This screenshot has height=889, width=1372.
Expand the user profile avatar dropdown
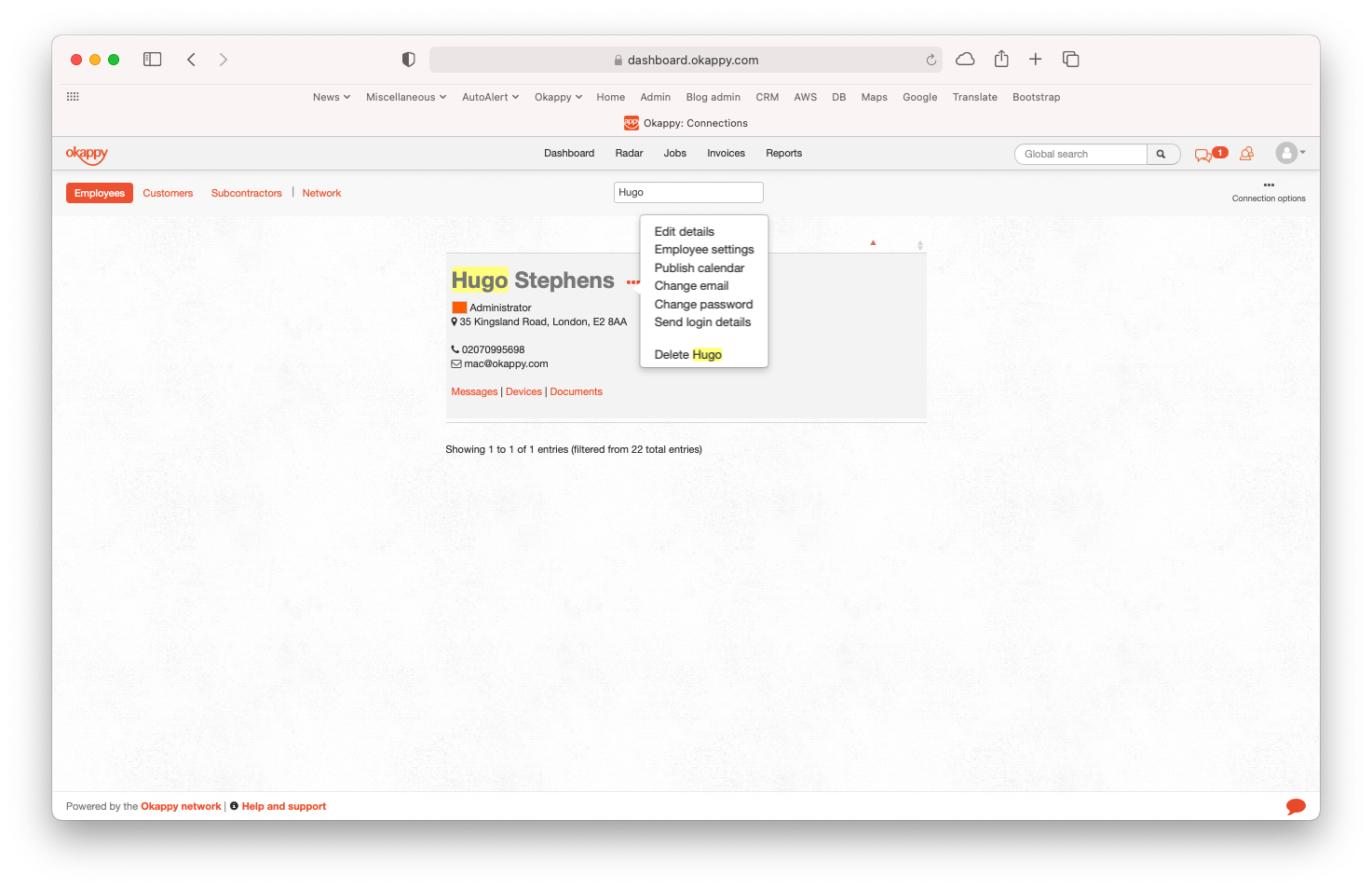coord(1290,154)
